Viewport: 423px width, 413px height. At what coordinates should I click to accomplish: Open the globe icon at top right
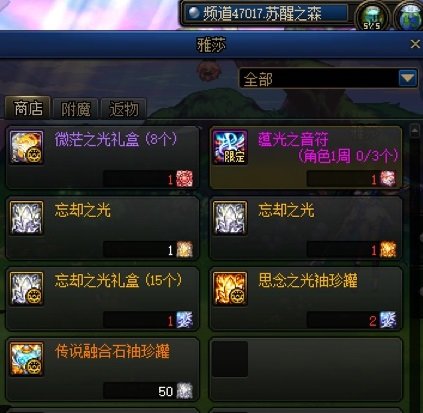pos(410,16)
